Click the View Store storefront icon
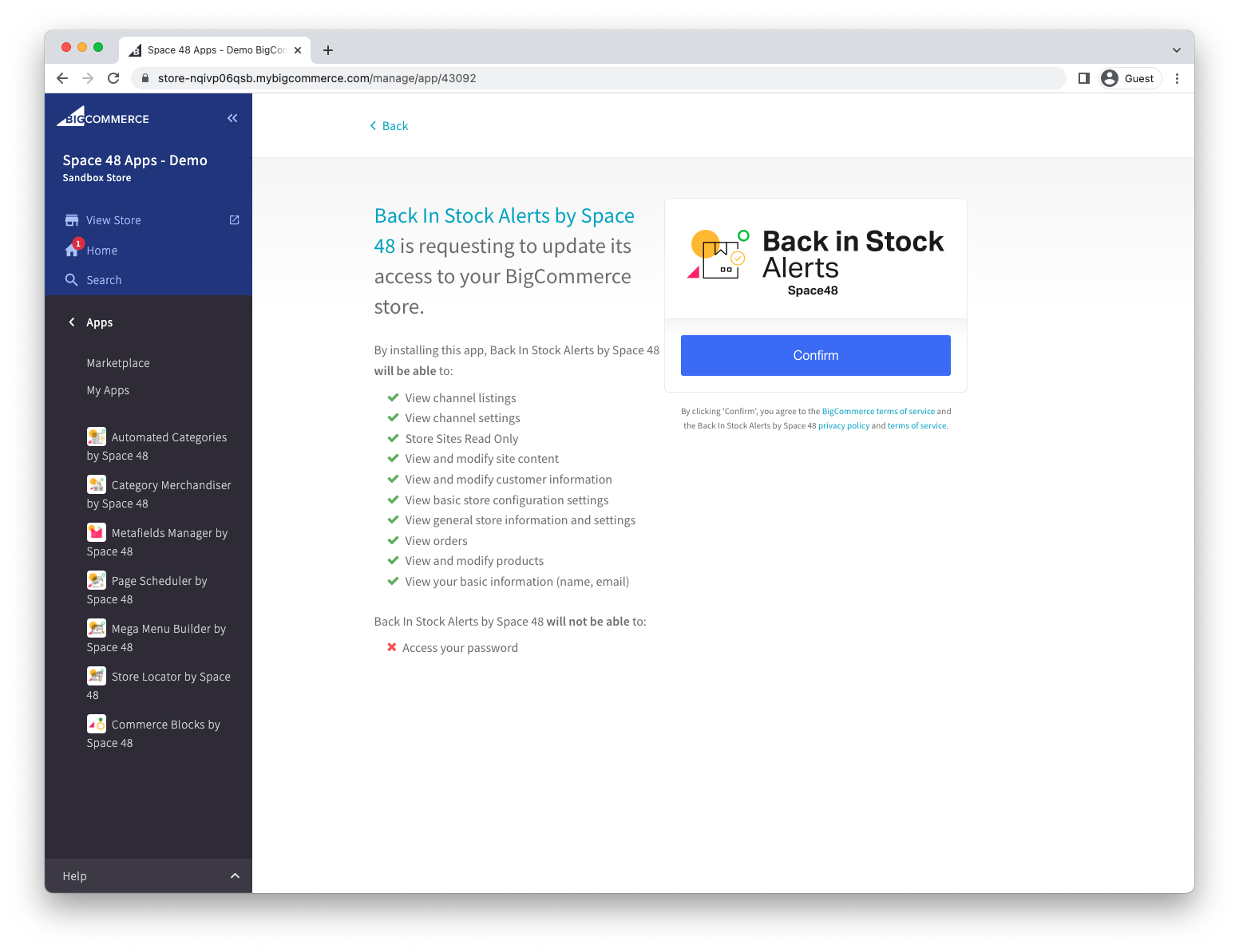The image size is (1239, 952). (x=72, y=220)
